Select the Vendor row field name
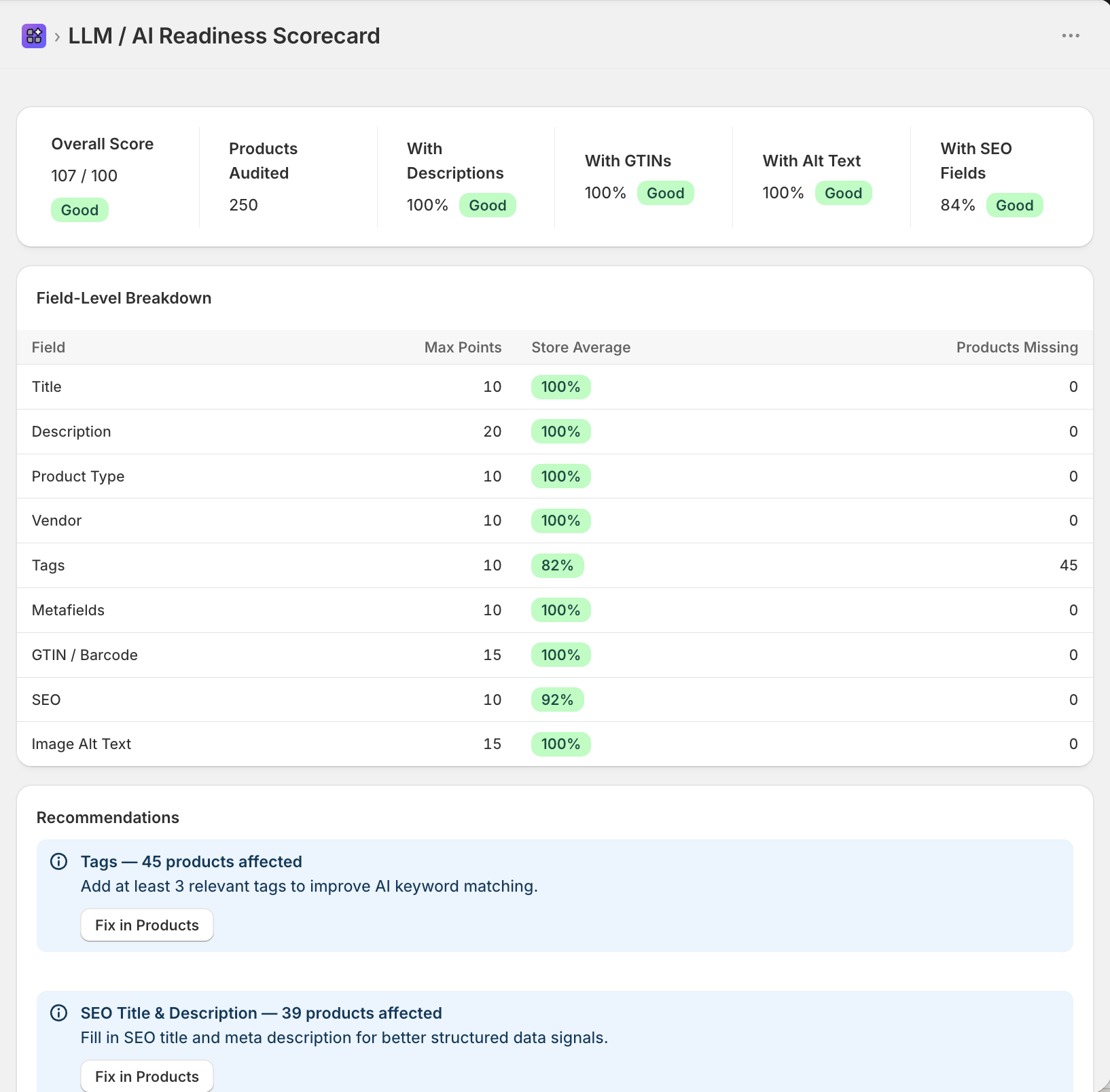Viewport: 1110px width, 1092px height. click(57, 521)
